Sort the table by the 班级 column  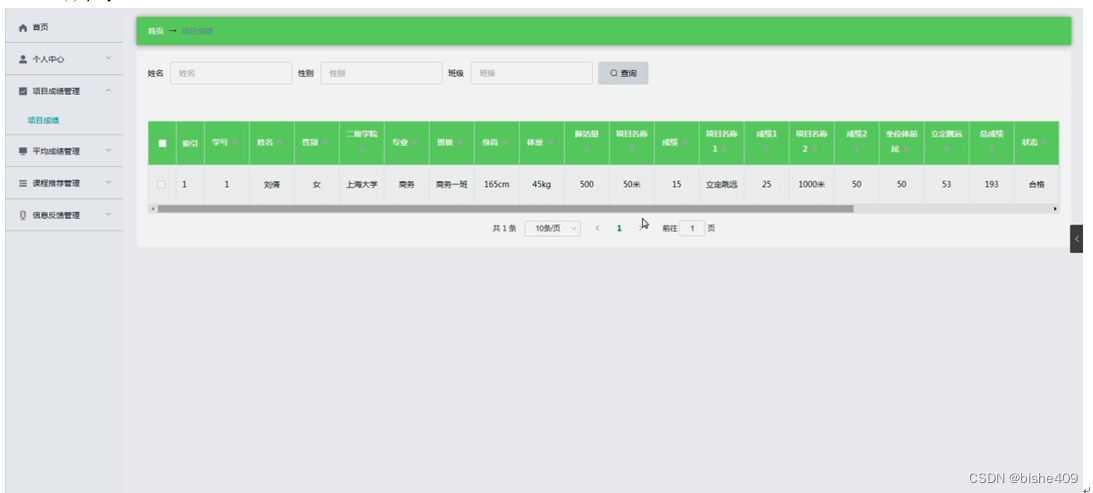point(460,142)
